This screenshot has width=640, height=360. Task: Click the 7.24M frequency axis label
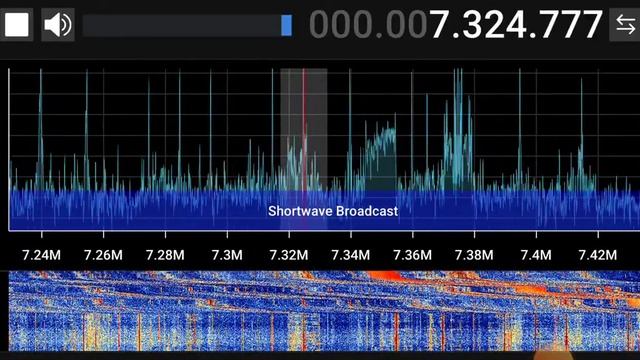(x=41, y=255)
